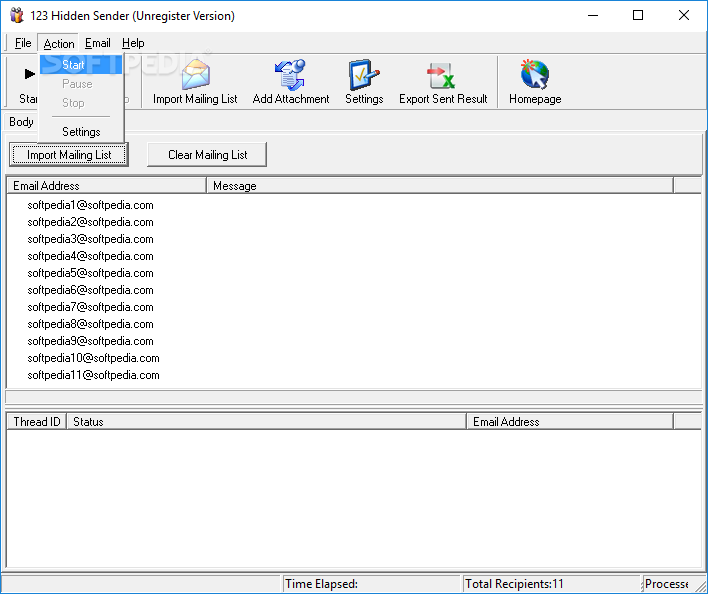708x594 pixels.
Task: Select softpedia8@softpedia.com row
Action: [90, 324]
